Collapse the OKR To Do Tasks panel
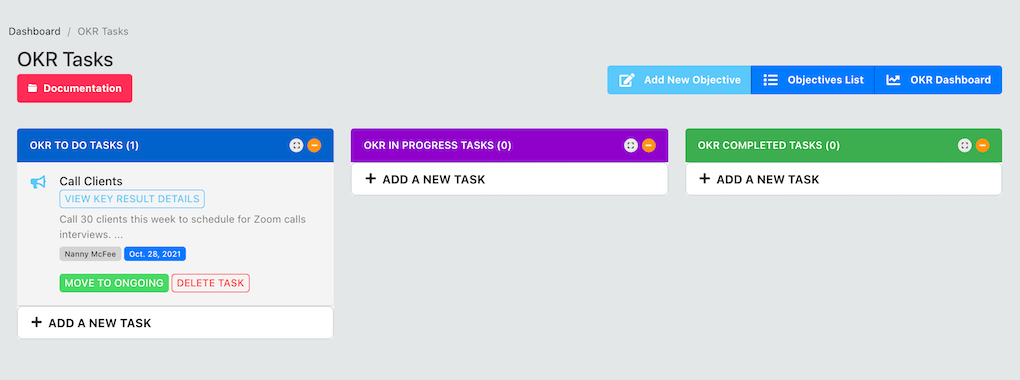This screenshot has height=380, width=1020. (314, 145)
